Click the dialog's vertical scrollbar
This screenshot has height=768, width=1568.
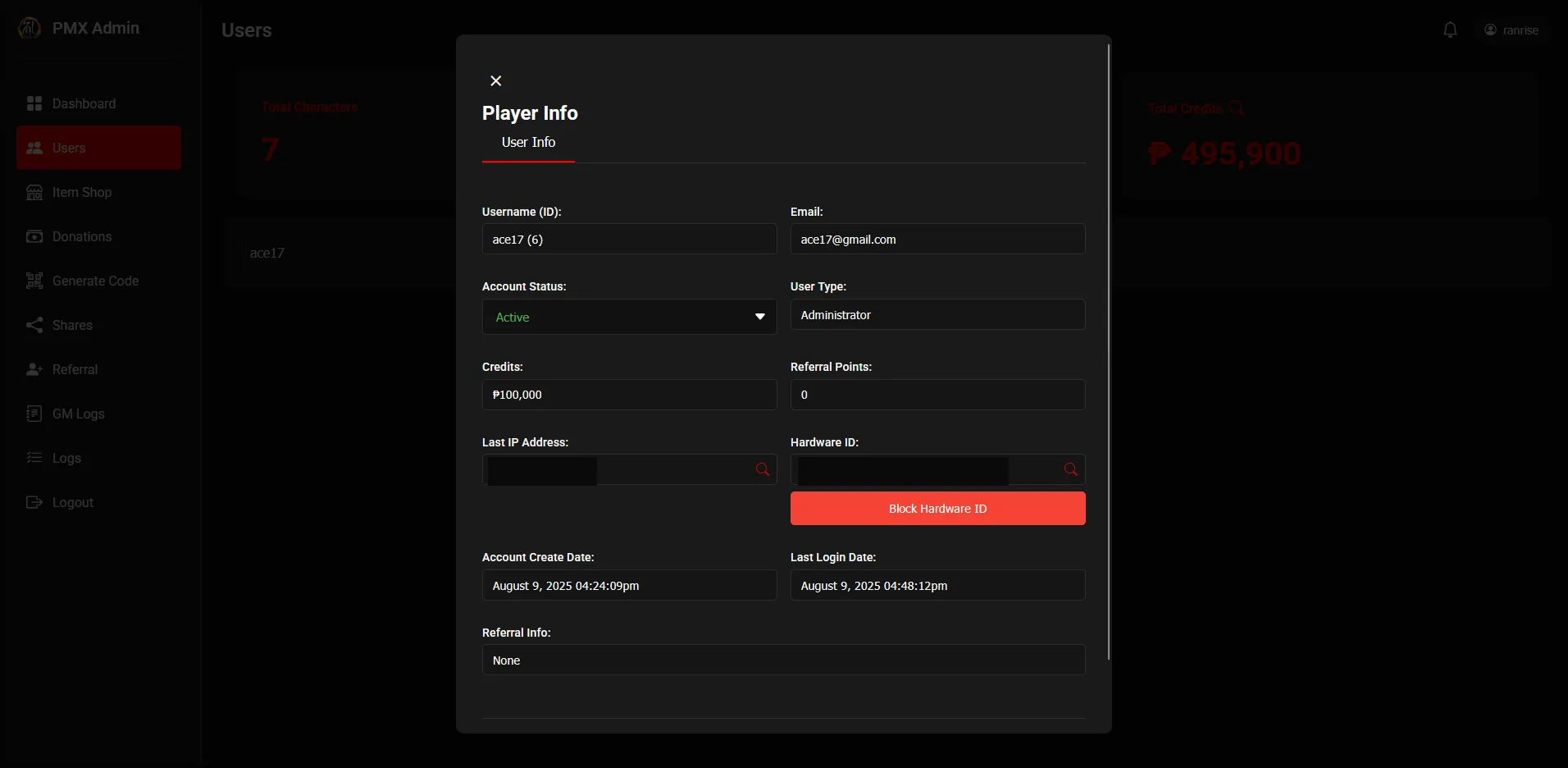(x=1109, y=353)
